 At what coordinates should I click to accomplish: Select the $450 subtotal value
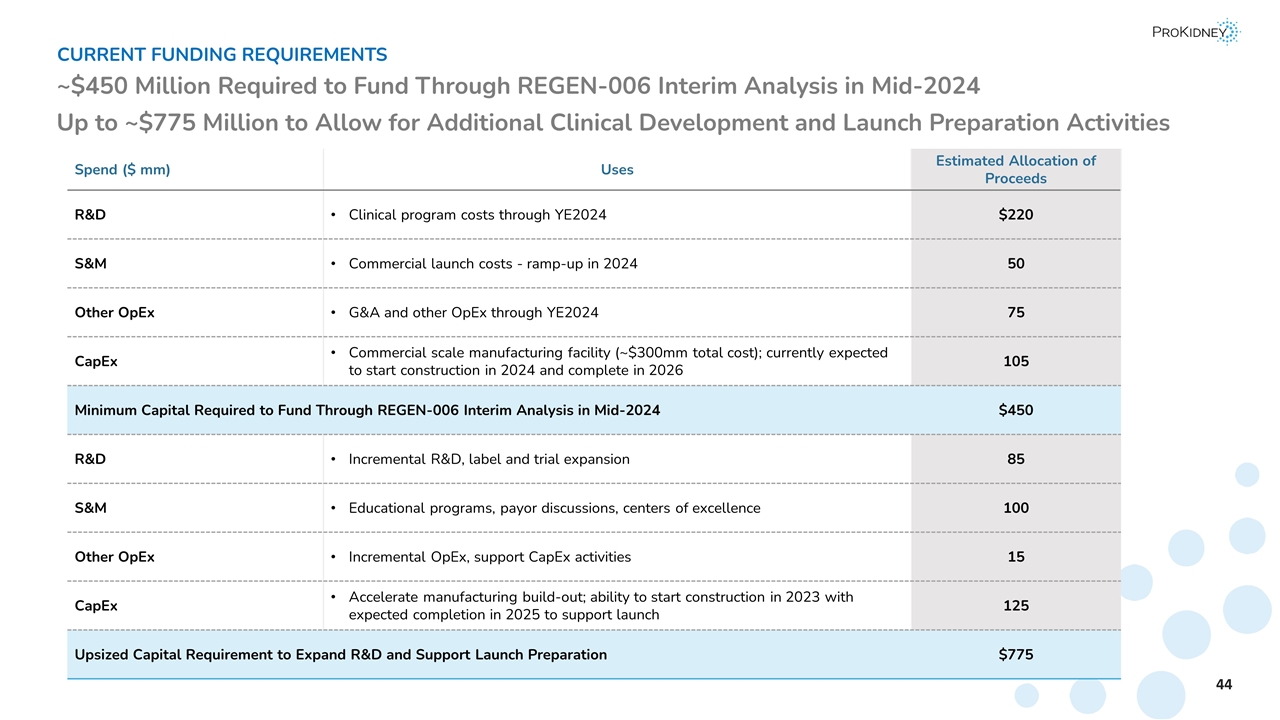(x=1016, y=410)
